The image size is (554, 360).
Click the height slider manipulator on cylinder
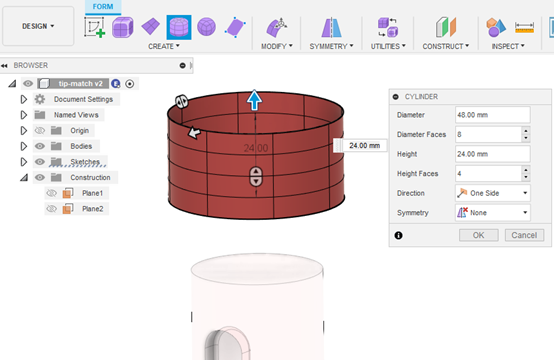(256, 176)
